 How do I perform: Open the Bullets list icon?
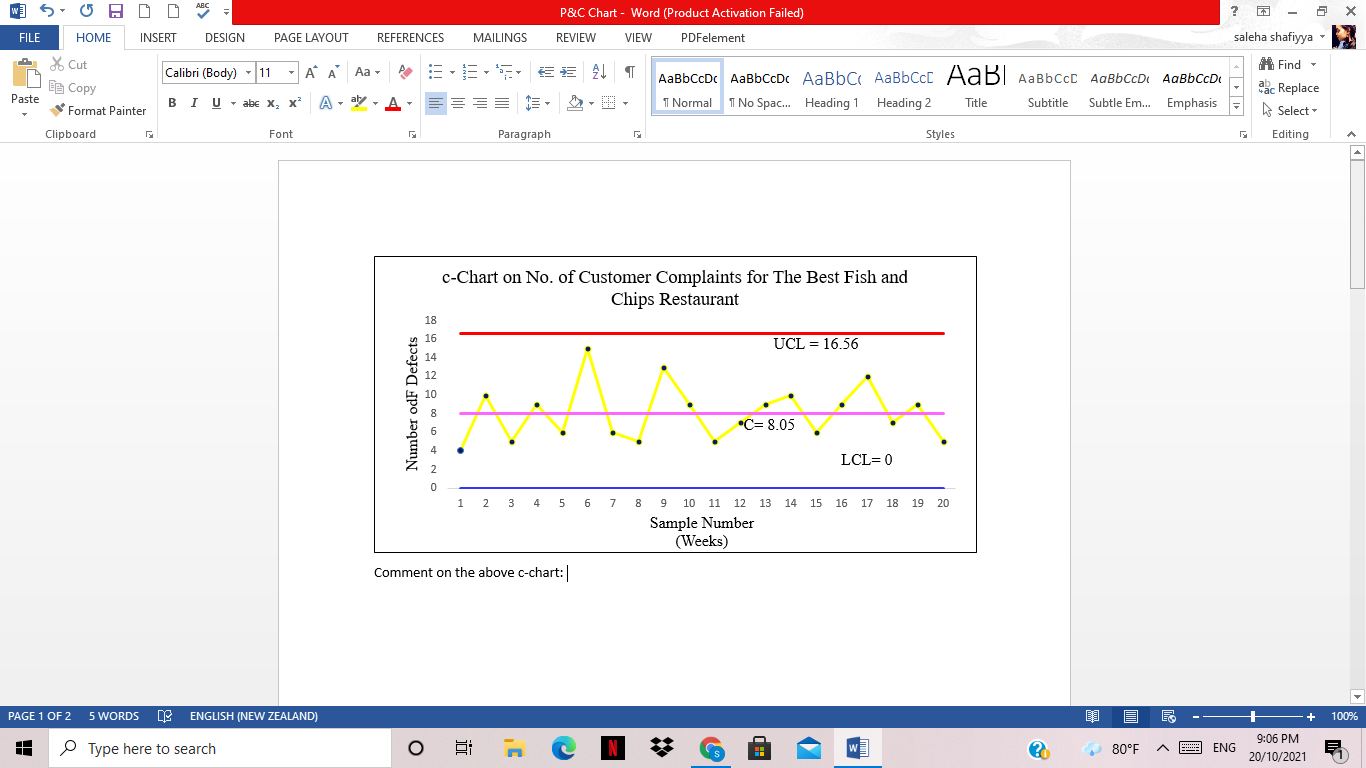(x=435, y=72)
